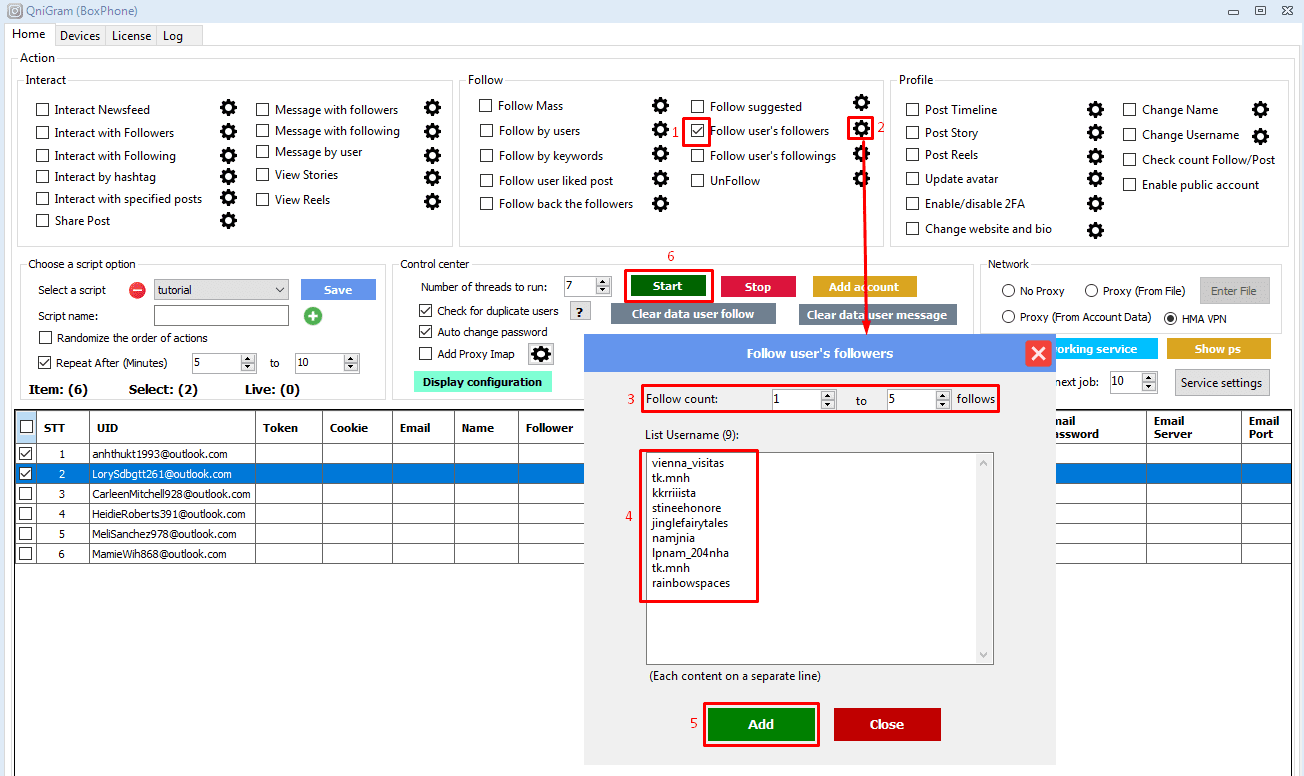Open settings gear for Change Name

point(1260,109)
